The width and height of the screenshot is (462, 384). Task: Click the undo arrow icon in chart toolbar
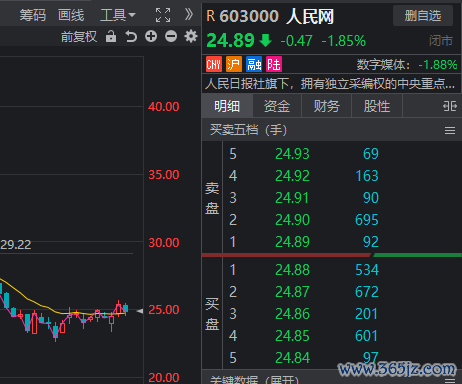pos(131,36)
